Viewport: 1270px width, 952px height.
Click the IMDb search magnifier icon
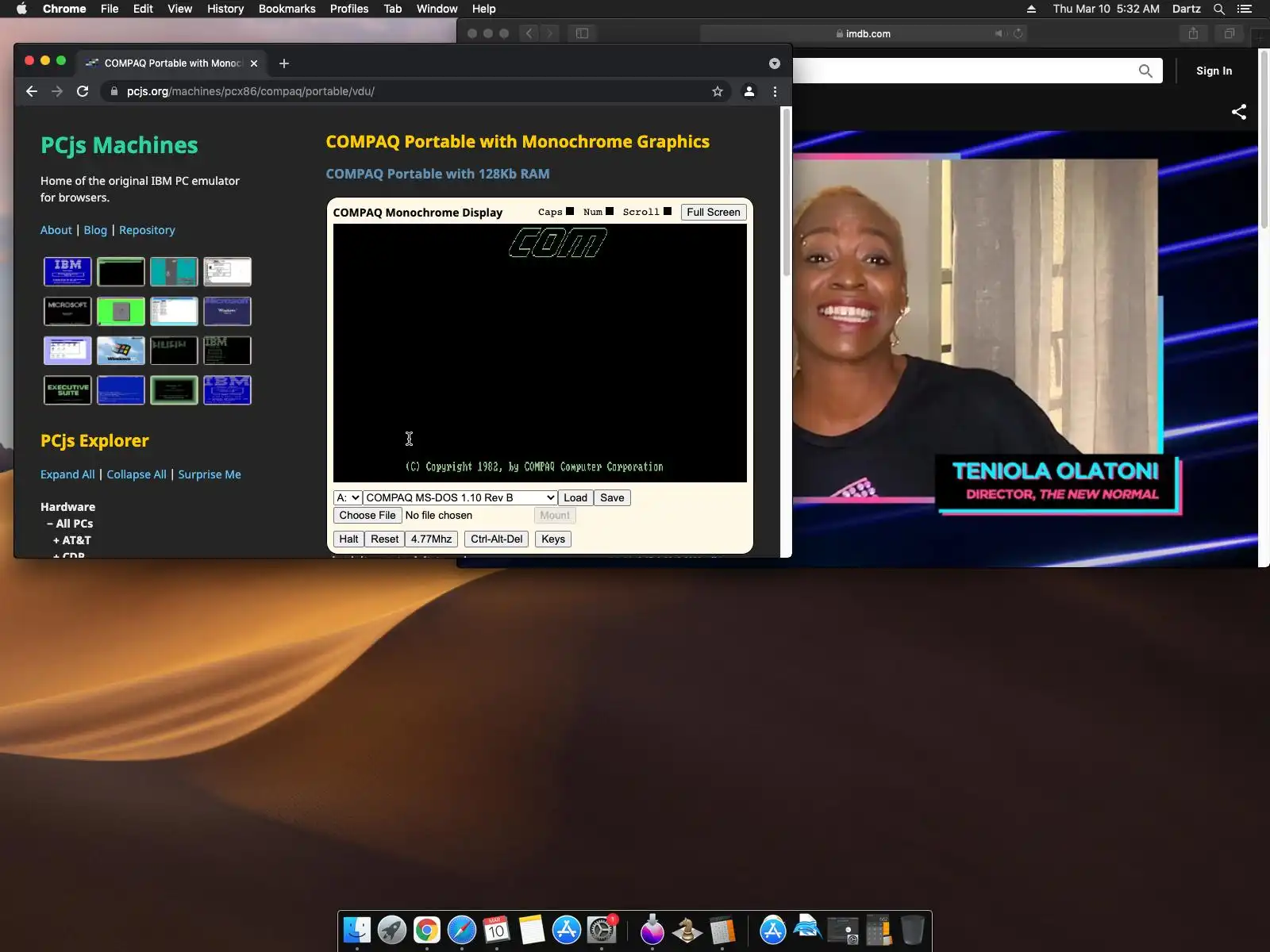(x=1145, y=71)
